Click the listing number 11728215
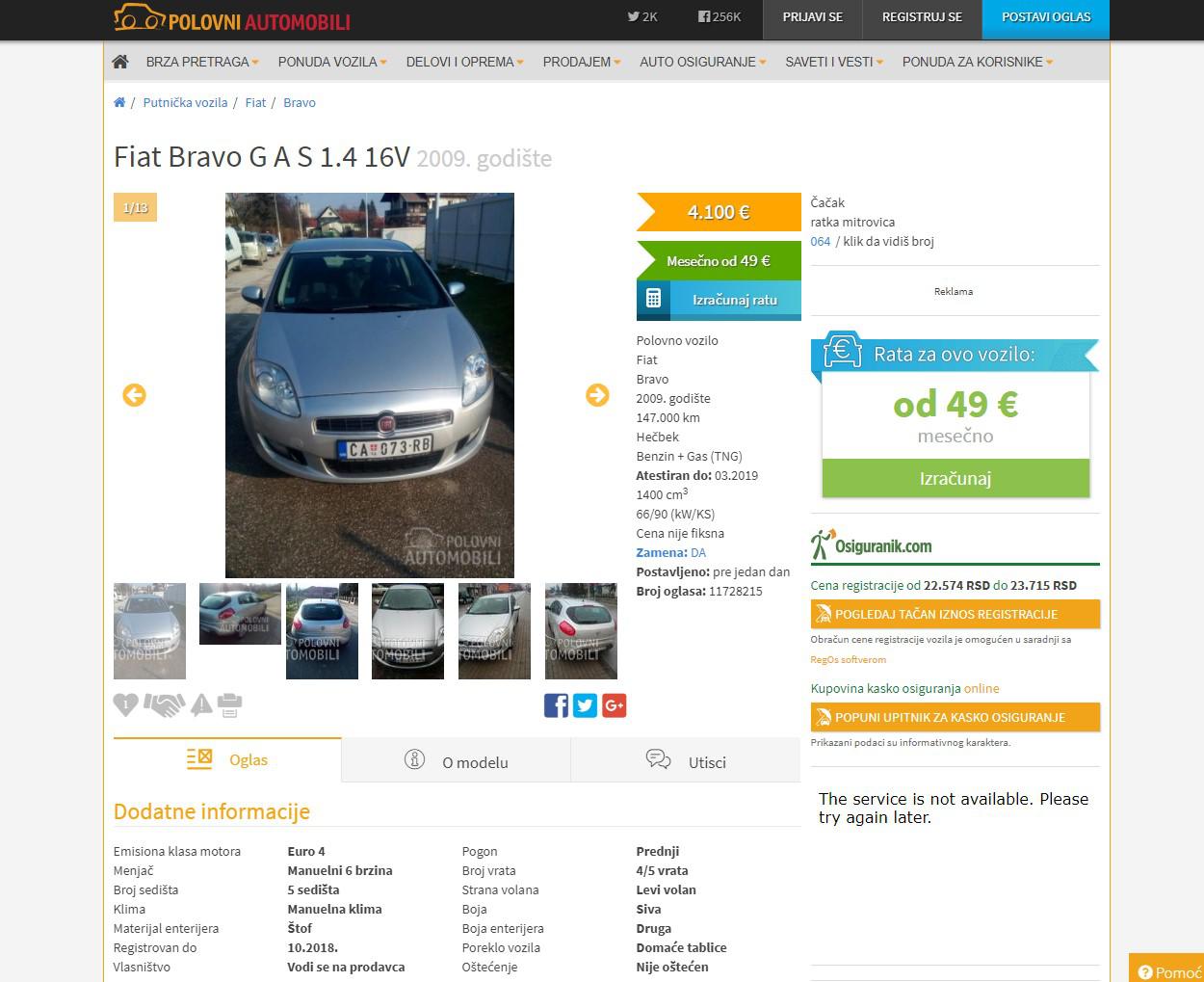1204x982 pixels. [x=736, y=591]
